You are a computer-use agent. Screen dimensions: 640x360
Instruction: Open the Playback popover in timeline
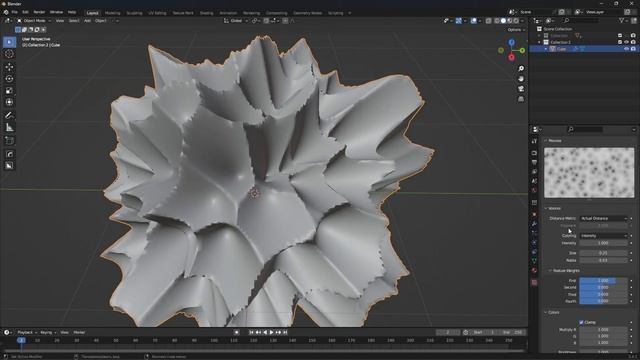[27, 332]
